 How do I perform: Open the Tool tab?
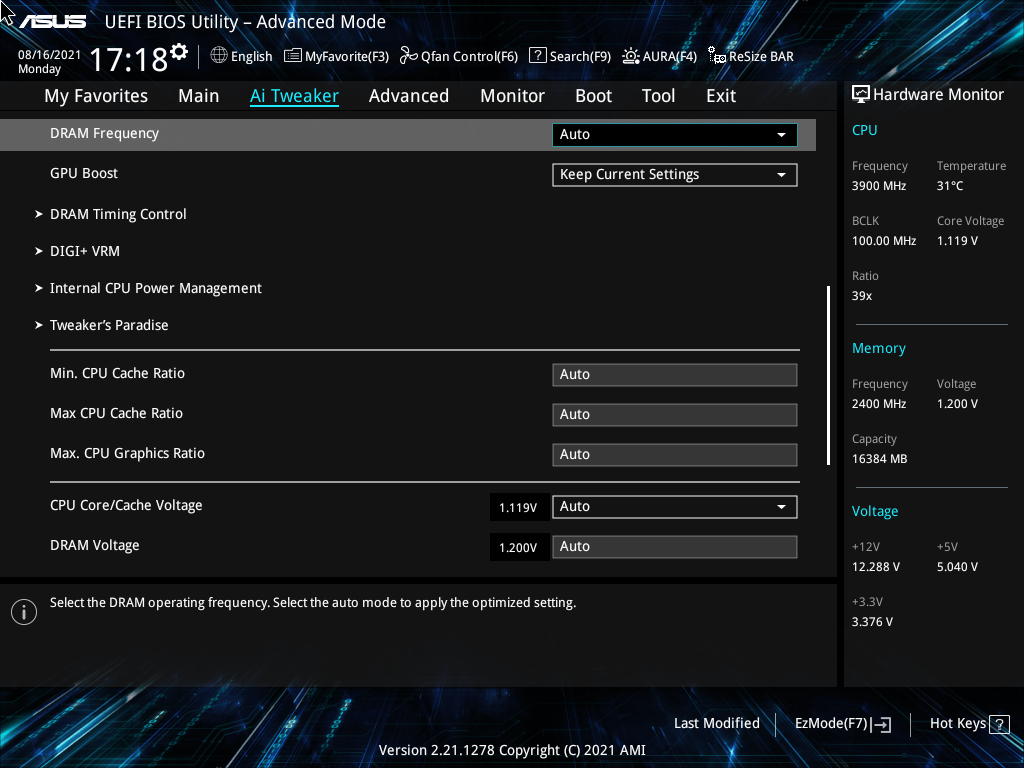pyautogui.click(x=658, y=96)
